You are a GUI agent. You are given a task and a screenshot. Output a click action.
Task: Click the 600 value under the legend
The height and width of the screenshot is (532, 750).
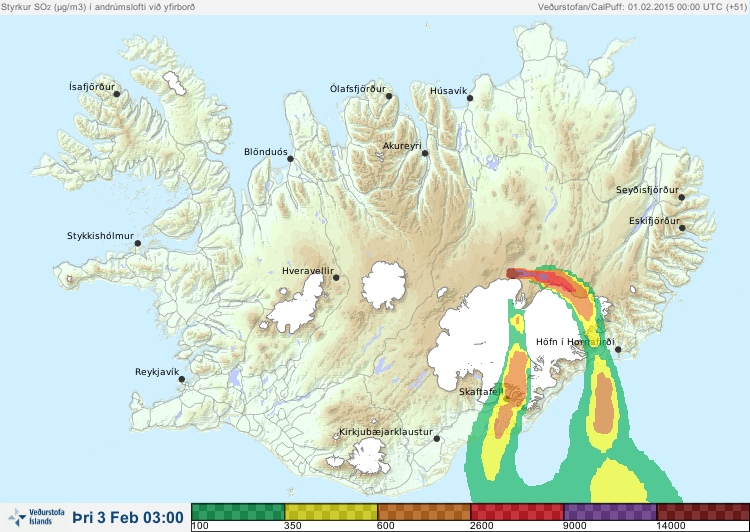point(386,526)
